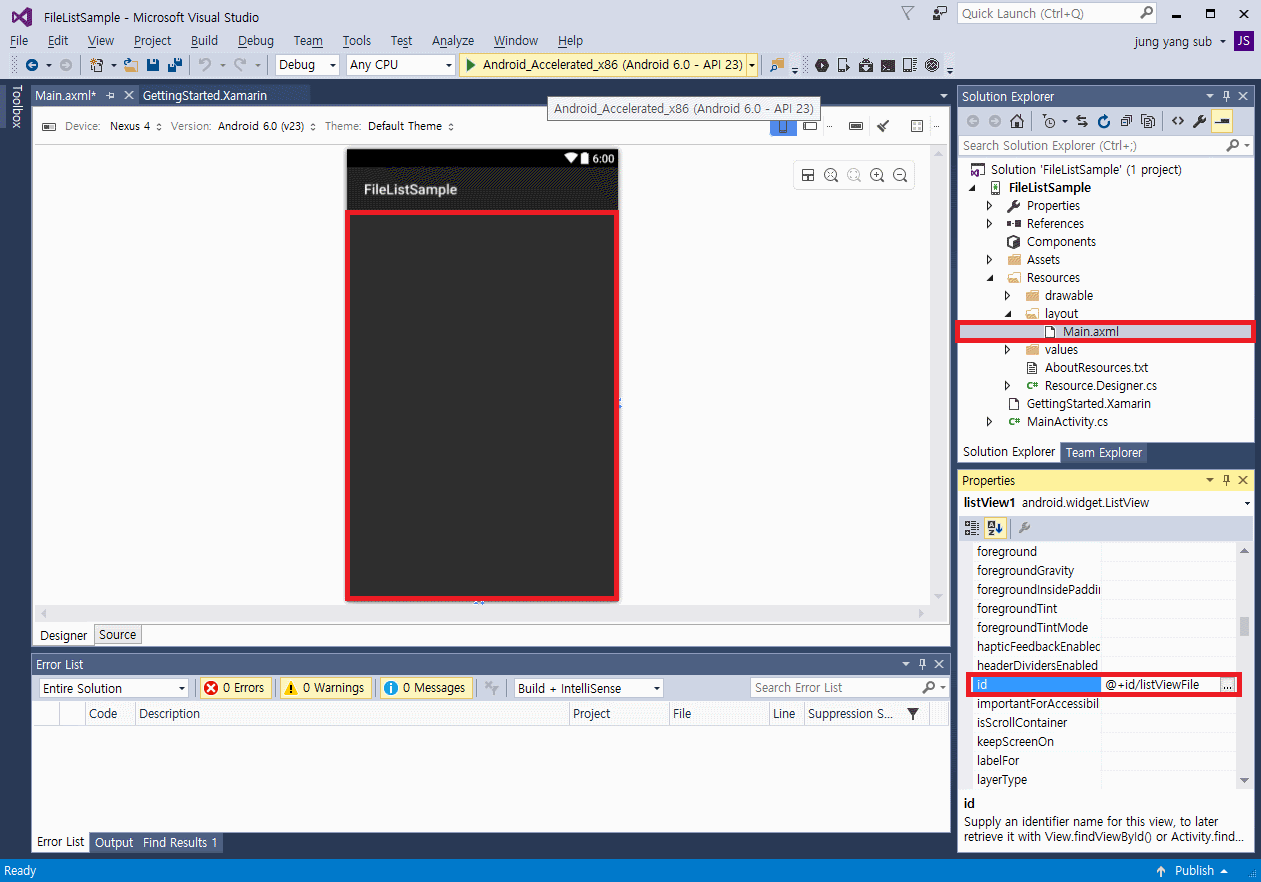
Task: Open the Pending Changes Filter clock icon
Action: (1048, 121)
